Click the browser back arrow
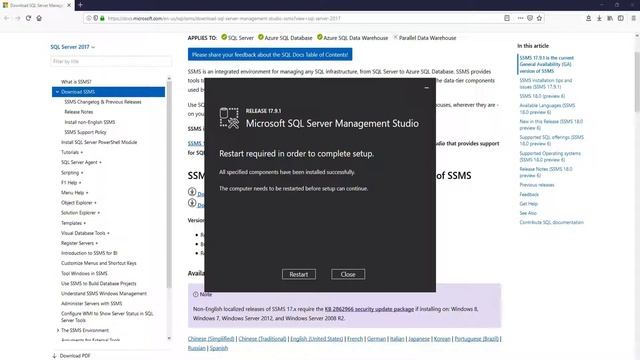Screen dimensions: 640x360 pos(7,18)
